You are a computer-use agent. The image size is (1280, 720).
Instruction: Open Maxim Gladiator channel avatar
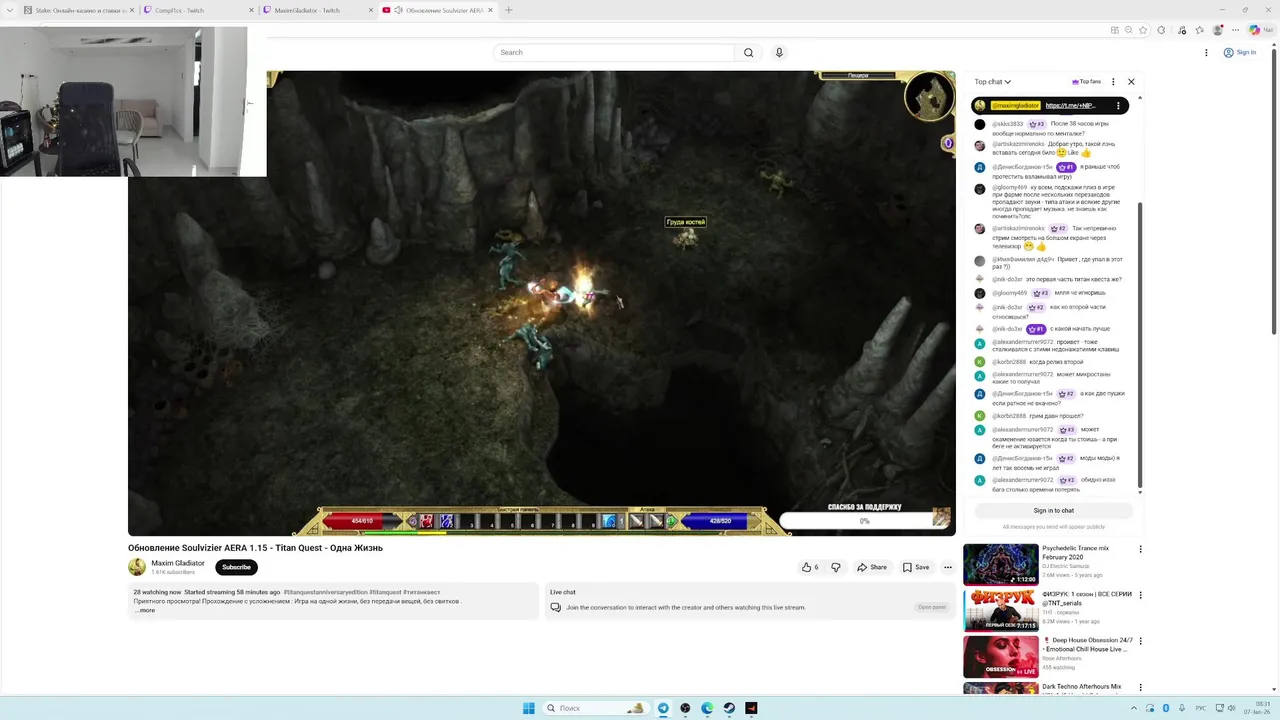click(x=137, y=567)
